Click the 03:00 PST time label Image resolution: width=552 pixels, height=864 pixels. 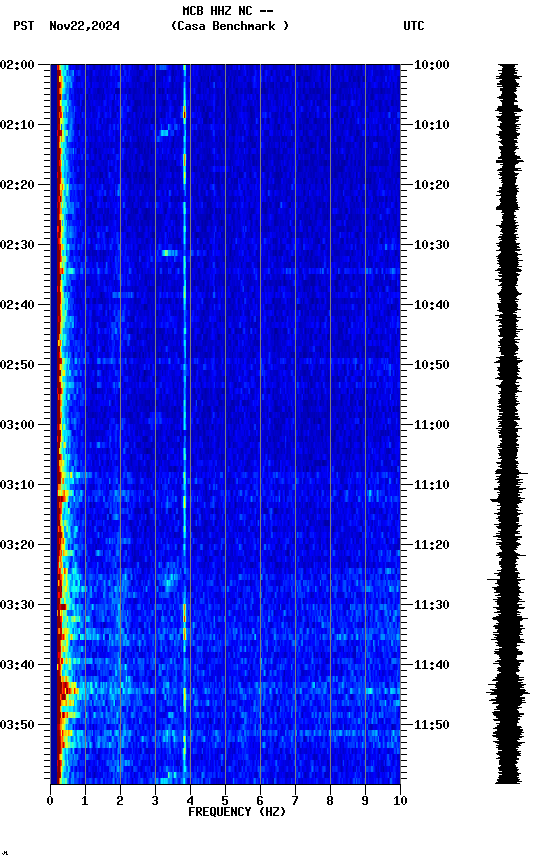pyautogui.click(x=17, y=425)
